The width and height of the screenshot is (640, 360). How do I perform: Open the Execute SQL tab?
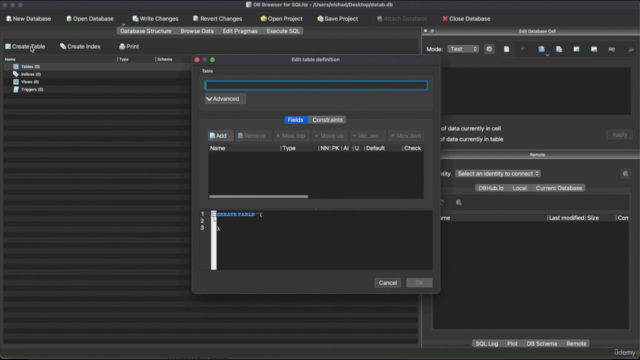pyautogui.click(x=283, y=31)
